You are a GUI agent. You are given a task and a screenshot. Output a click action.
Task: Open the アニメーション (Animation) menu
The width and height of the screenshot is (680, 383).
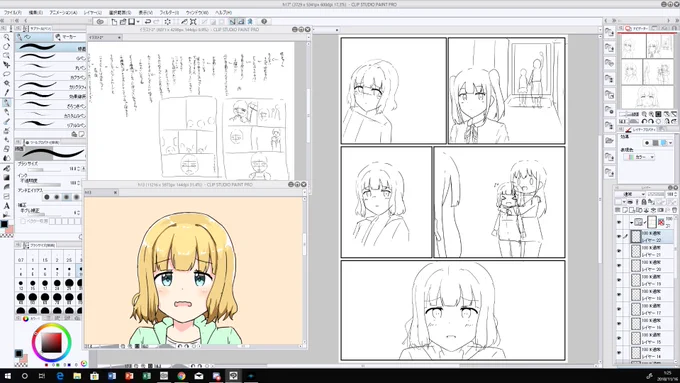click(x=63, y=13)
